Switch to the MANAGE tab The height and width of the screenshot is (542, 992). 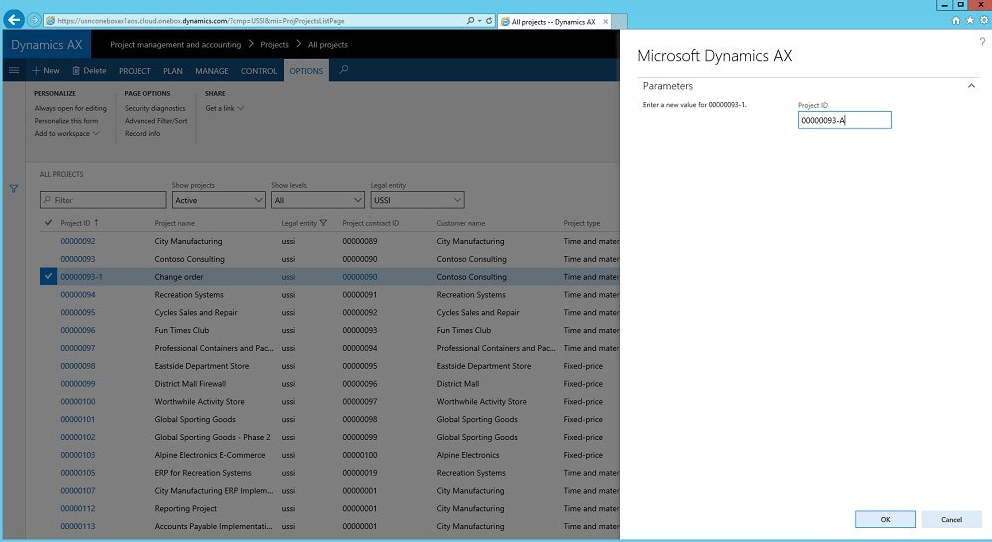point(212,71)
